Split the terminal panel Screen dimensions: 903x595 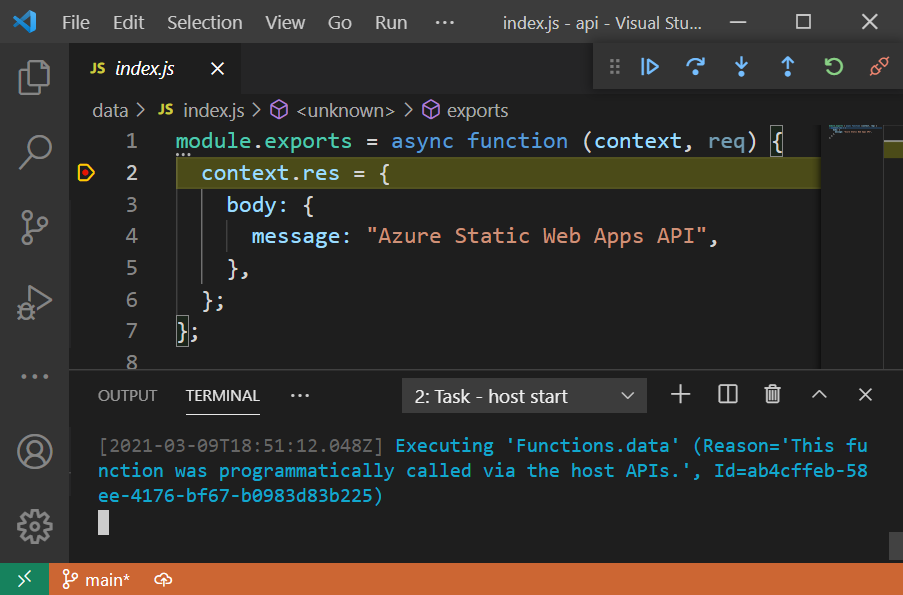coord(726,394)
